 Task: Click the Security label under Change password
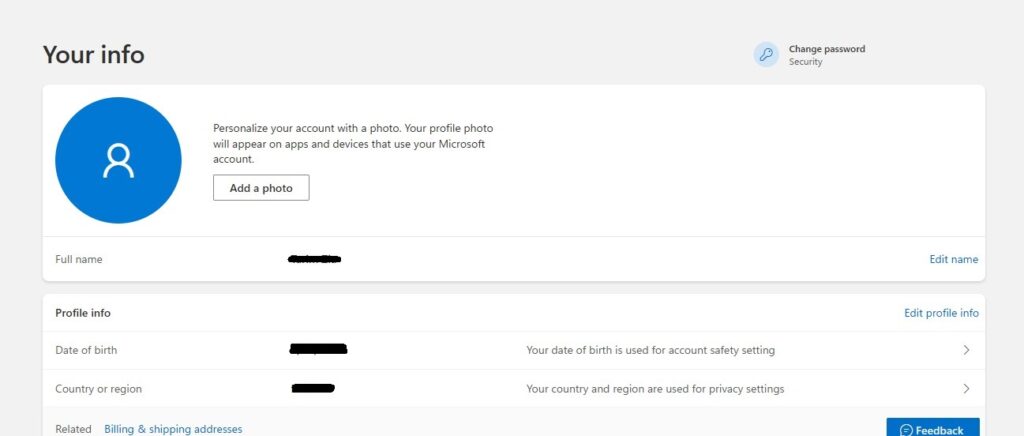click(805, 62)
